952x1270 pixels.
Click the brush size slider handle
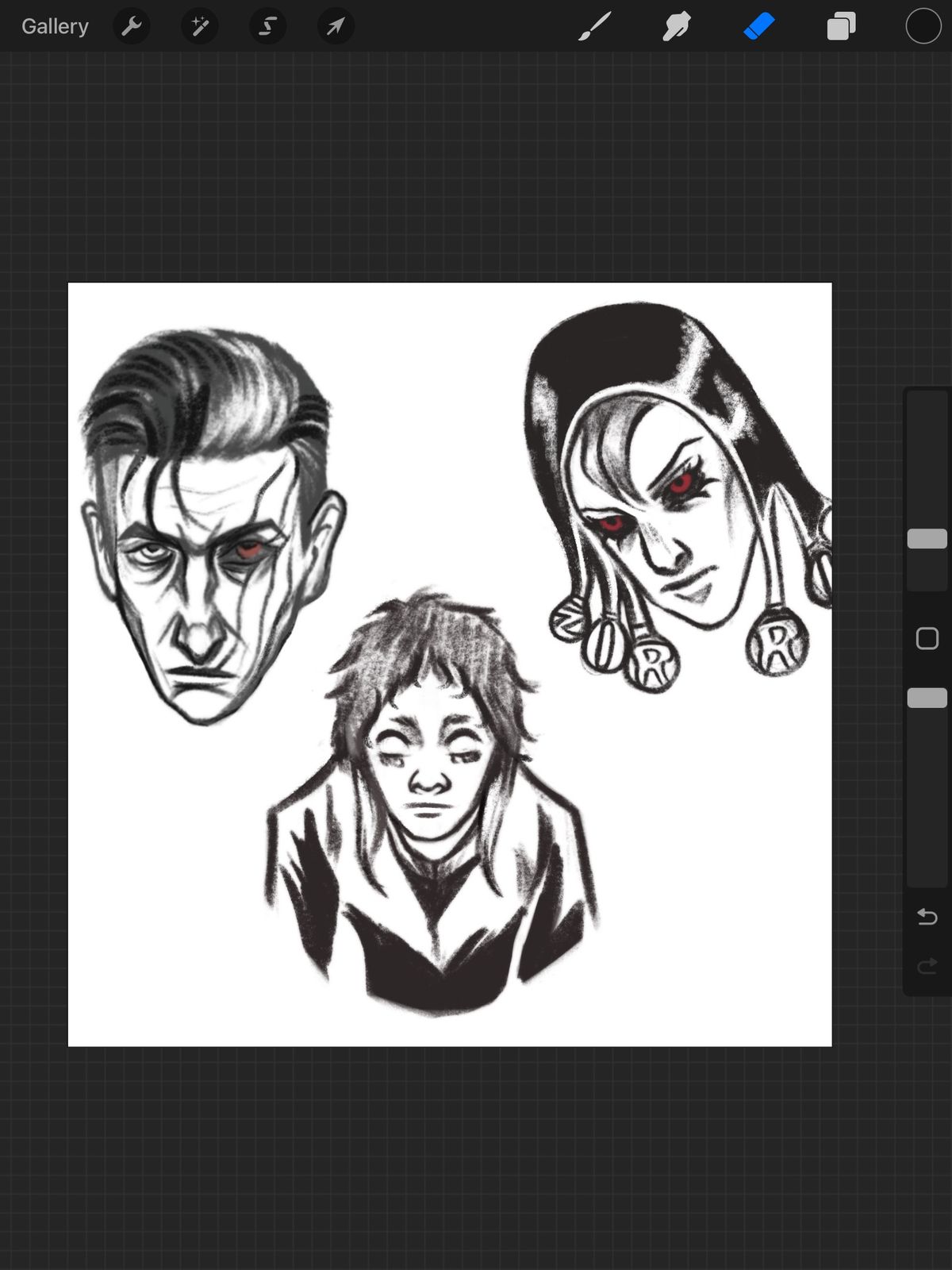tap(927, 538)
